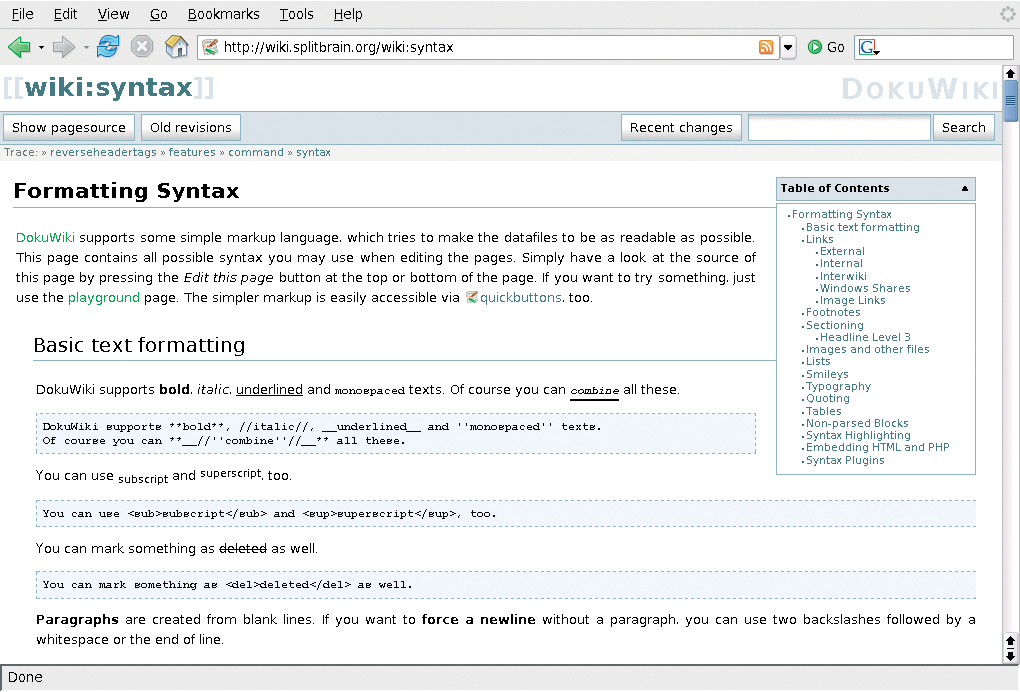The height and width of the screenshot is (692, 1020).
Task: Jump to Lists in the contents
Action: pos(818,361)
